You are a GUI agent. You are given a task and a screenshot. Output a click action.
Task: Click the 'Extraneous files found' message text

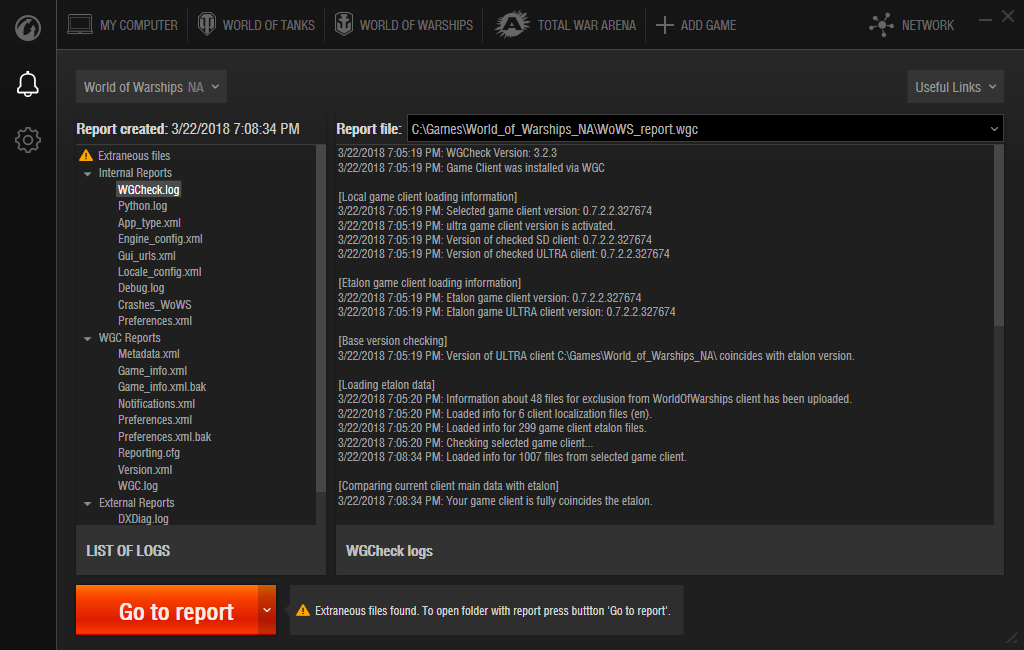coord(492,611)
